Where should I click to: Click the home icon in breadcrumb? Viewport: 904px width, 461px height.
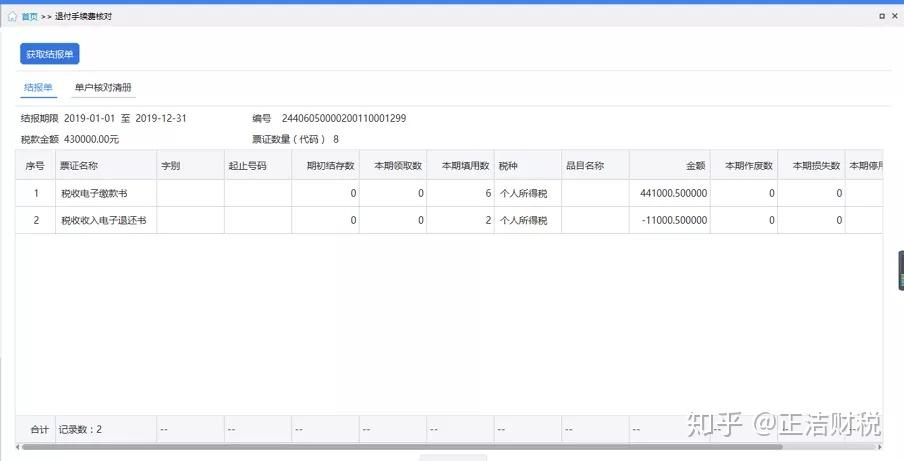coord(12,17)
